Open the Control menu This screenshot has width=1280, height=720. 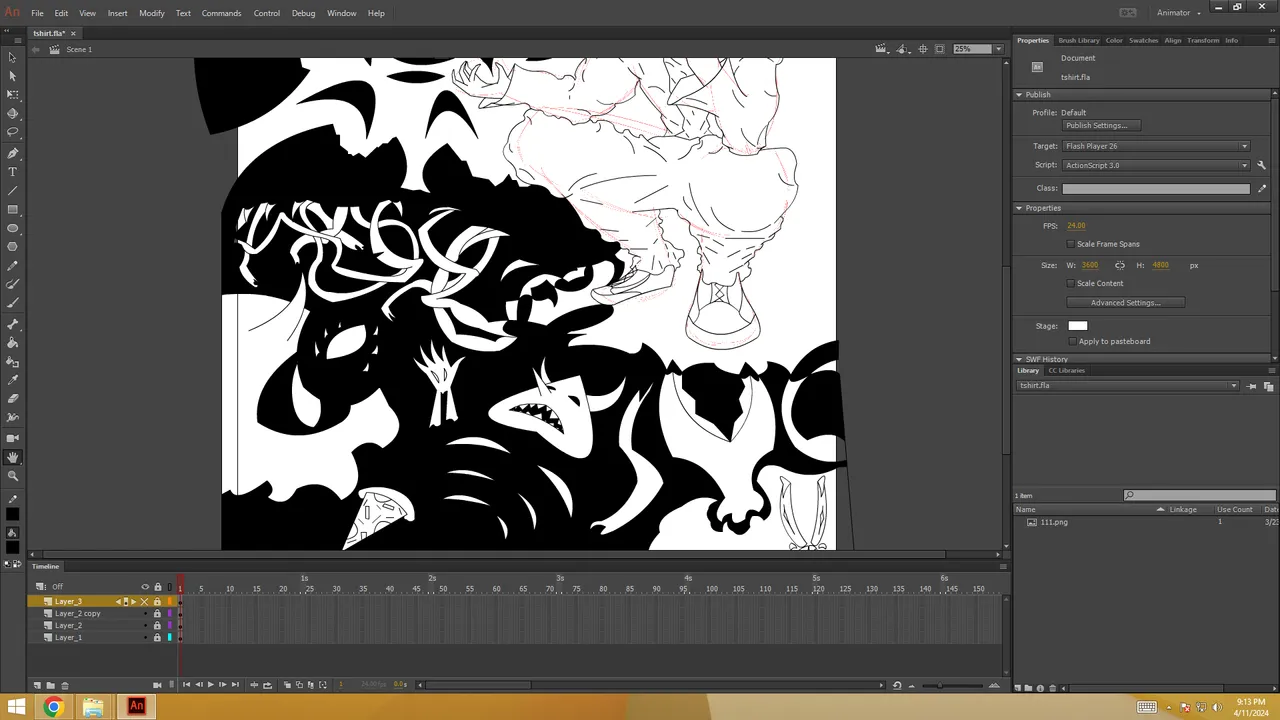tap(267, 13)
